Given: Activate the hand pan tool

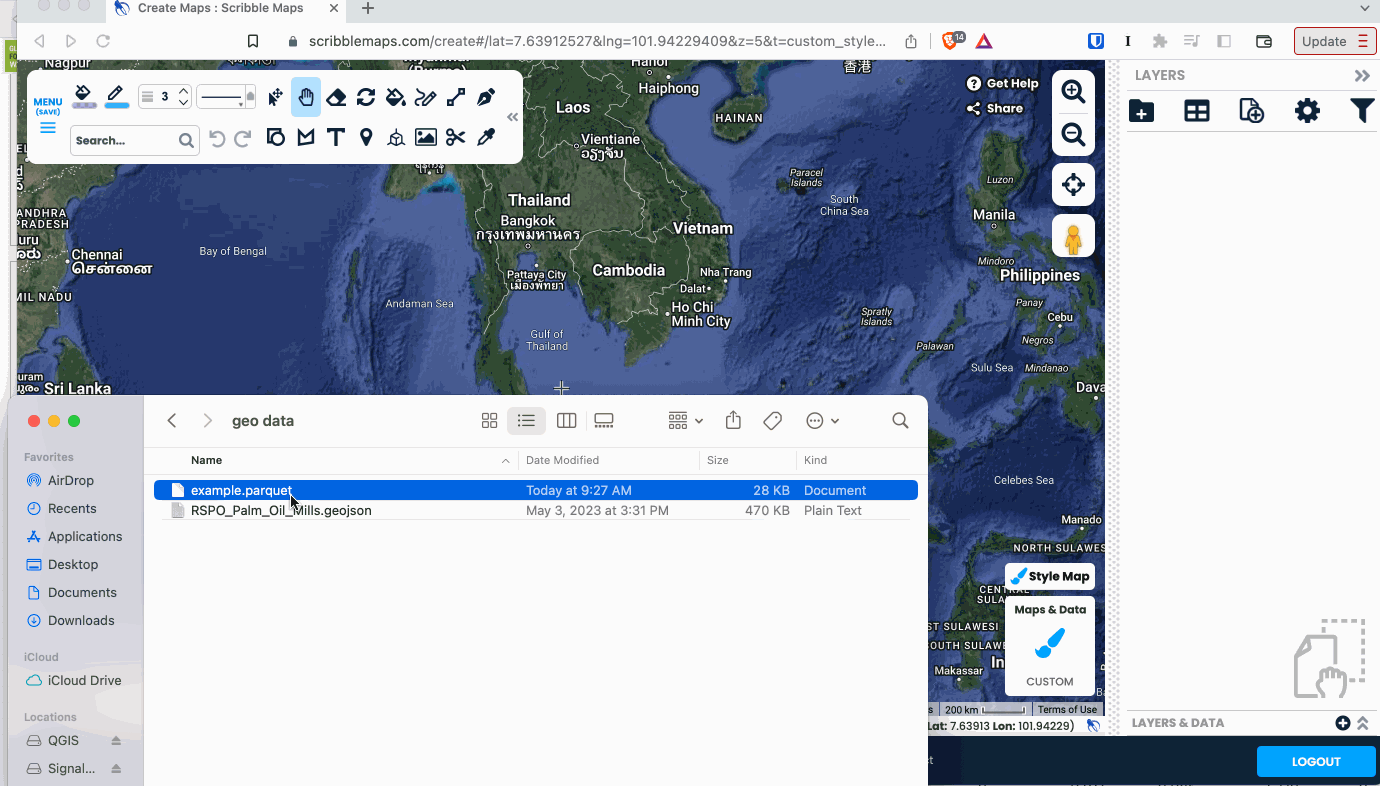Looking at the screenshot, I should pos(306,97).
